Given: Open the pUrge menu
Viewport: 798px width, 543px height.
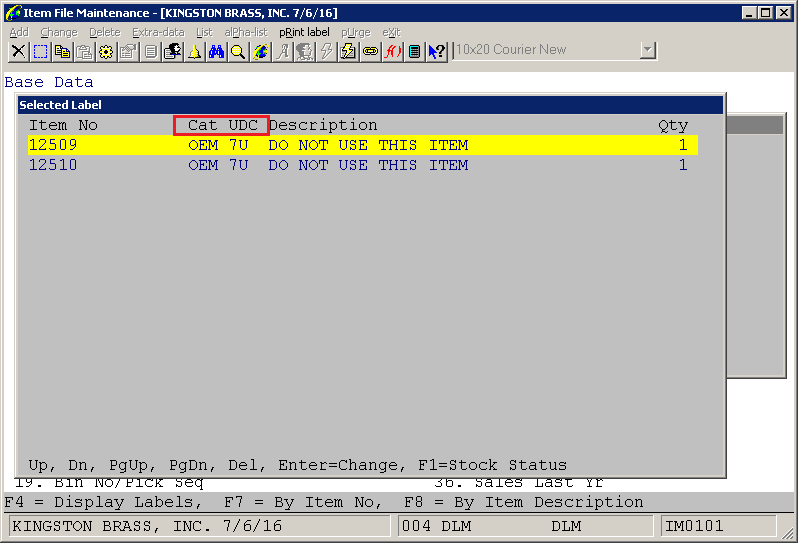Looking at the screenshot, I should point(356,32).
